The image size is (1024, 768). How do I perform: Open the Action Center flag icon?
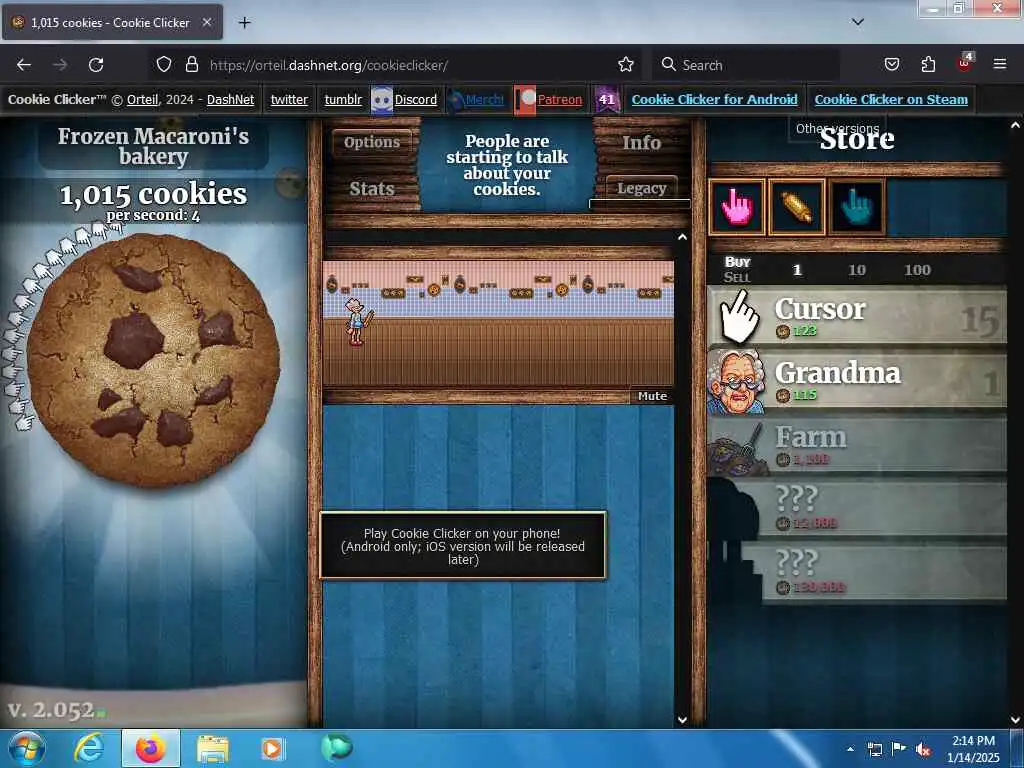pyautogui.click(x=898, y=749)
